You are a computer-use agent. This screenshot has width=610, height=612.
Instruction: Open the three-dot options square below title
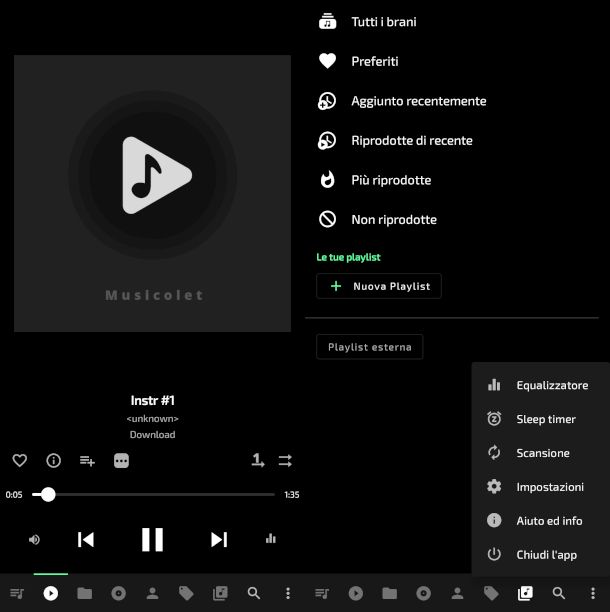tap(121, 461)
